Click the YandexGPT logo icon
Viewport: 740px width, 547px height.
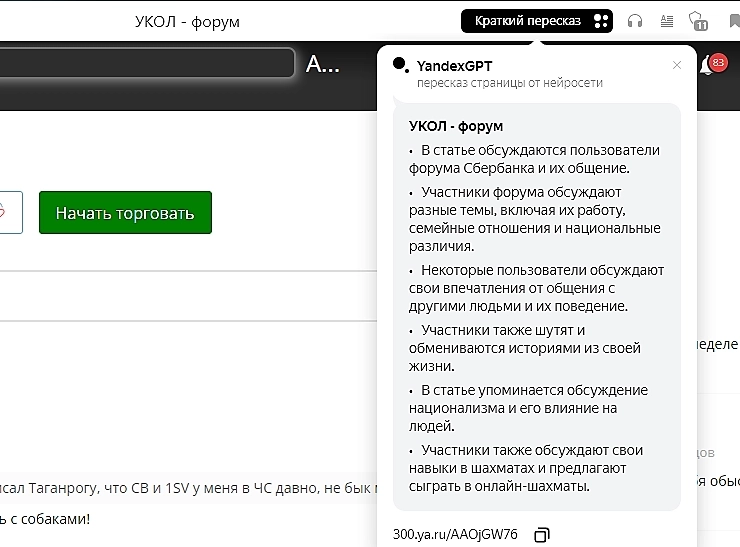click(x=400, y=65)
